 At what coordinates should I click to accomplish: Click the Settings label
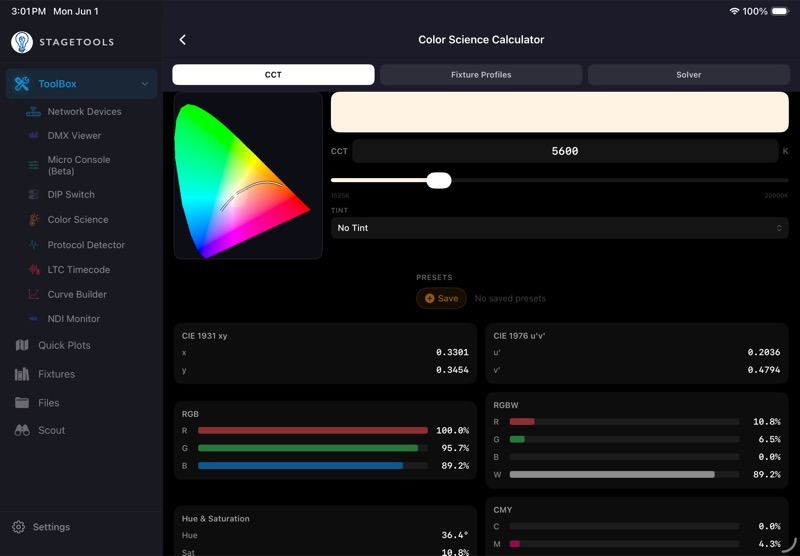[52, 527]
